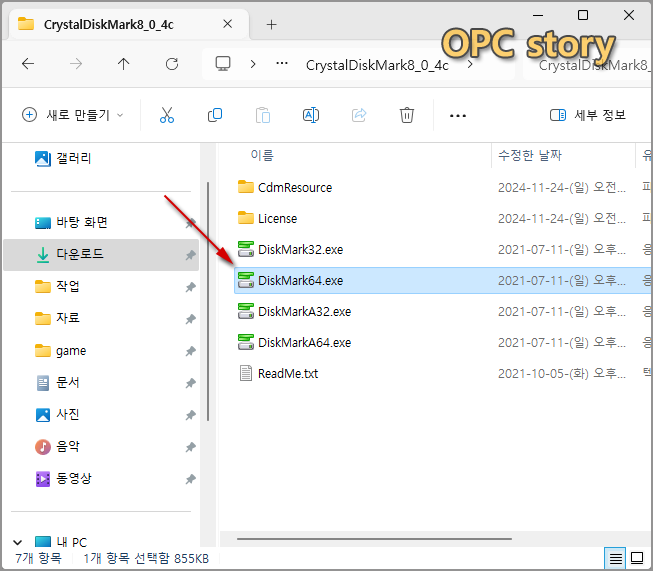Click the Cut scissors icon
This screenshot has width=653, height=571.
click(x=167, y=115)
